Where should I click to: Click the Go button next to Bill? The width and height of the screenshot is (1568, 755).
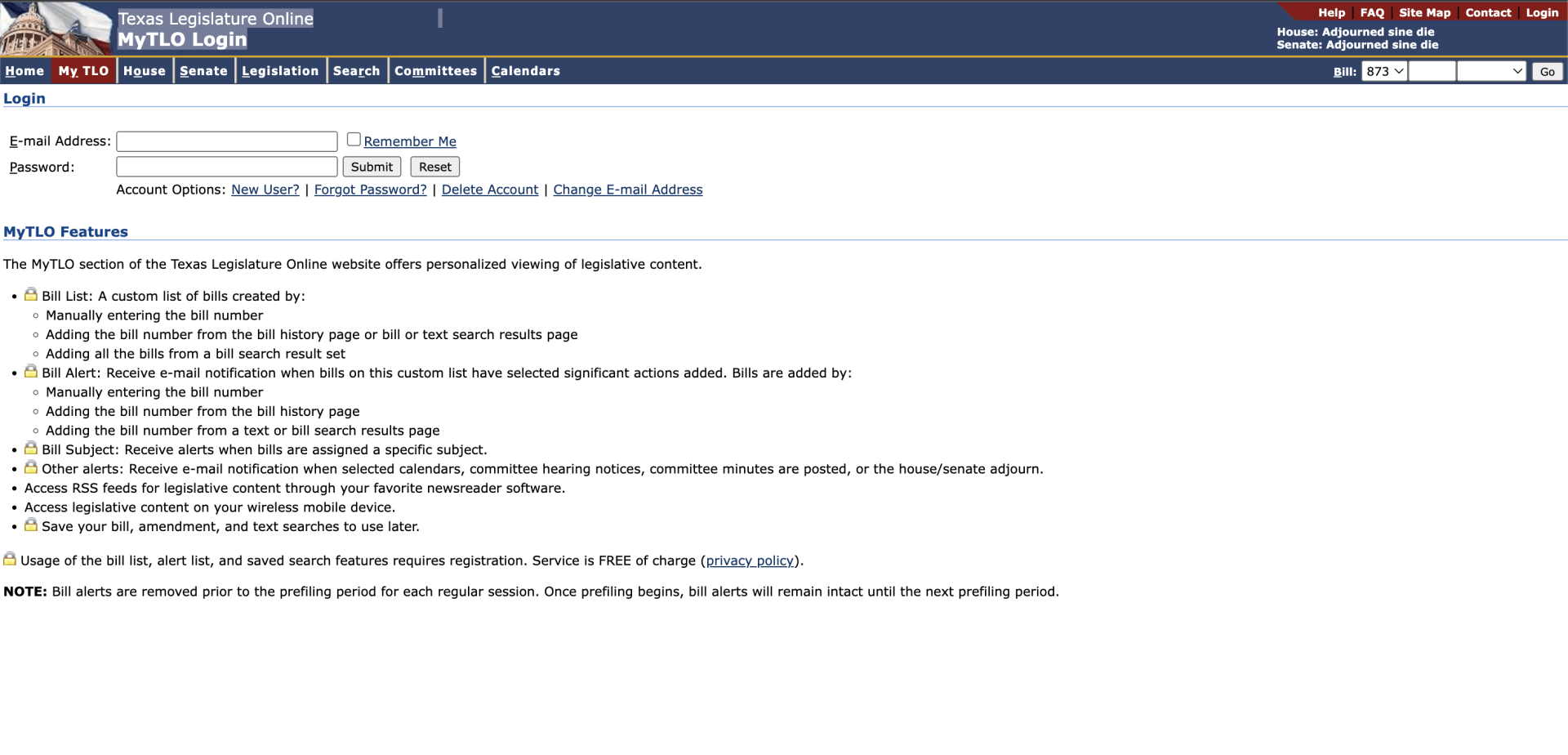pos(1547,72)
